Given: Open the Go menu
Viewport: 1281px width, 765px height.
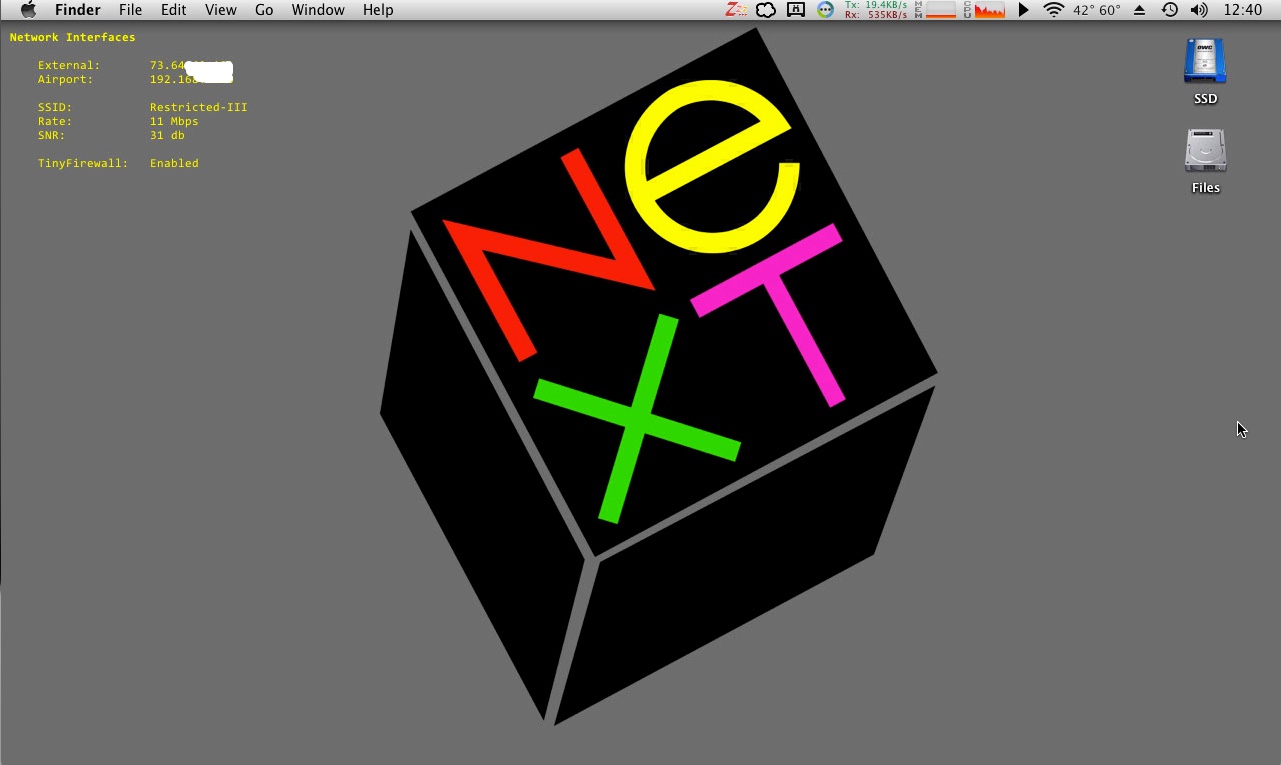Looking at the screenshot, I should (x=264, y=10).
